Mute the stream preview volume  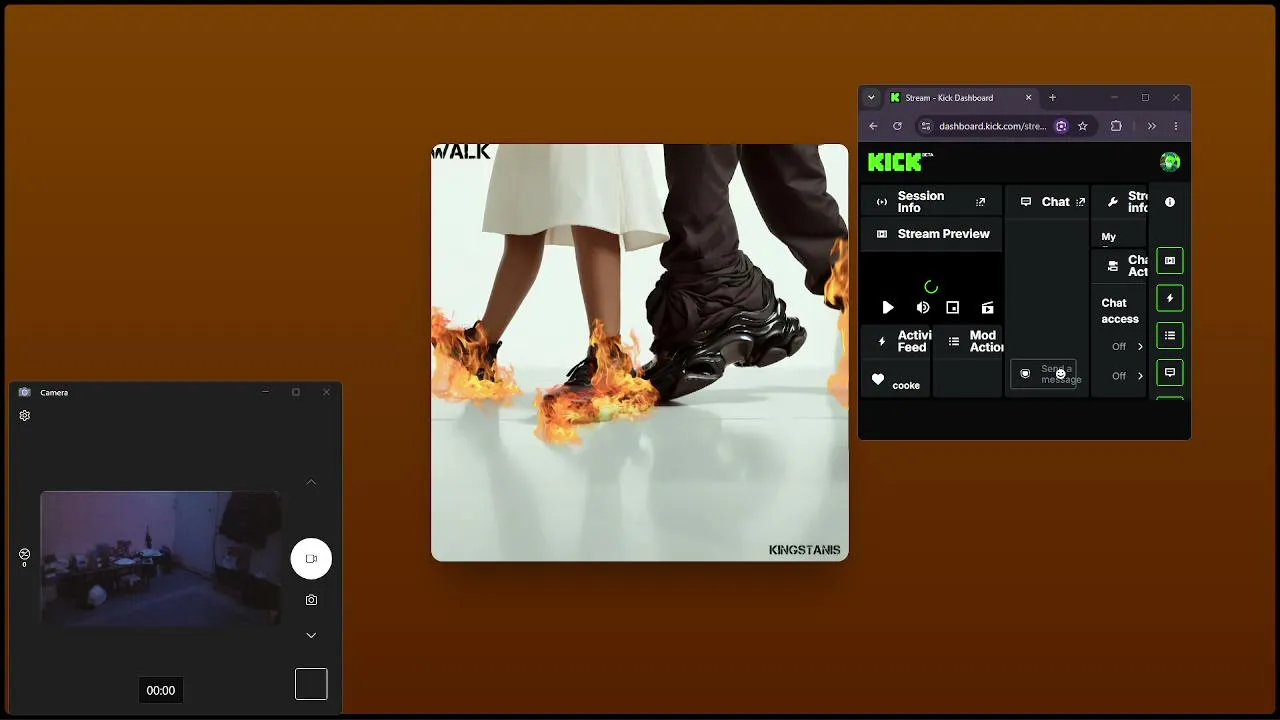(923, 308)
